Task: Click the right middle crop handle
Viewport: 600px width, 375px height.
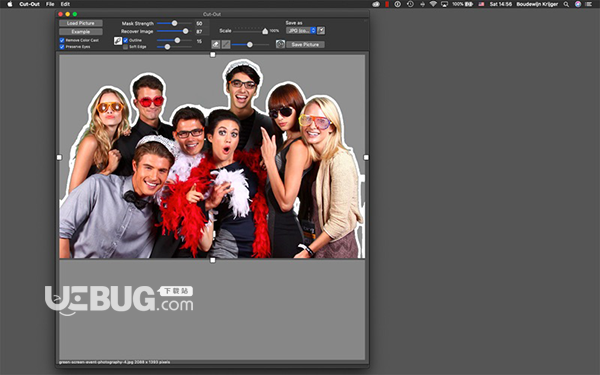Action: (x=366, y=157)
